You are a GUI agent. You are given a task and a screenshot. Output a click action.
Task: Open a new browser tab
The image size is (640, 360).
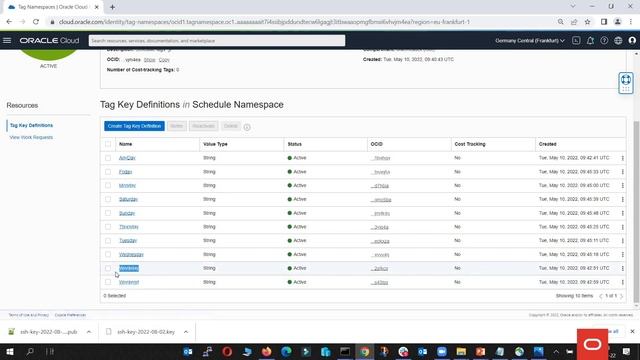click(112, 7)
